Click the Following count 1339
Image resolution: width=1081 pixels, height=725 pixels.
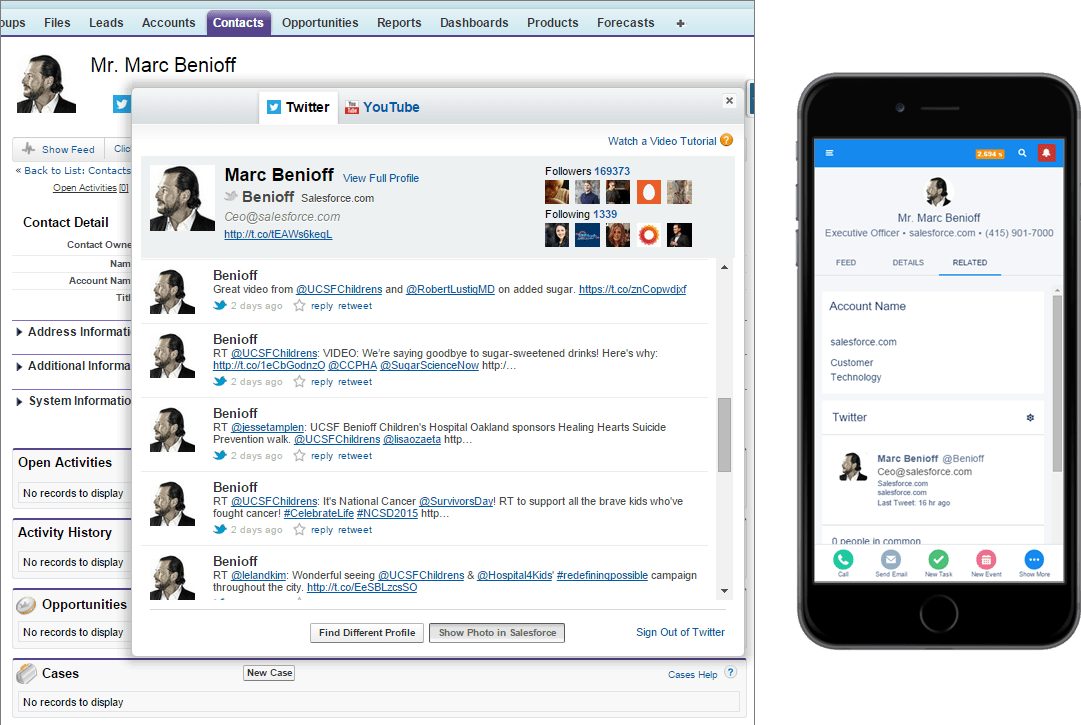[x=605, y=214]
